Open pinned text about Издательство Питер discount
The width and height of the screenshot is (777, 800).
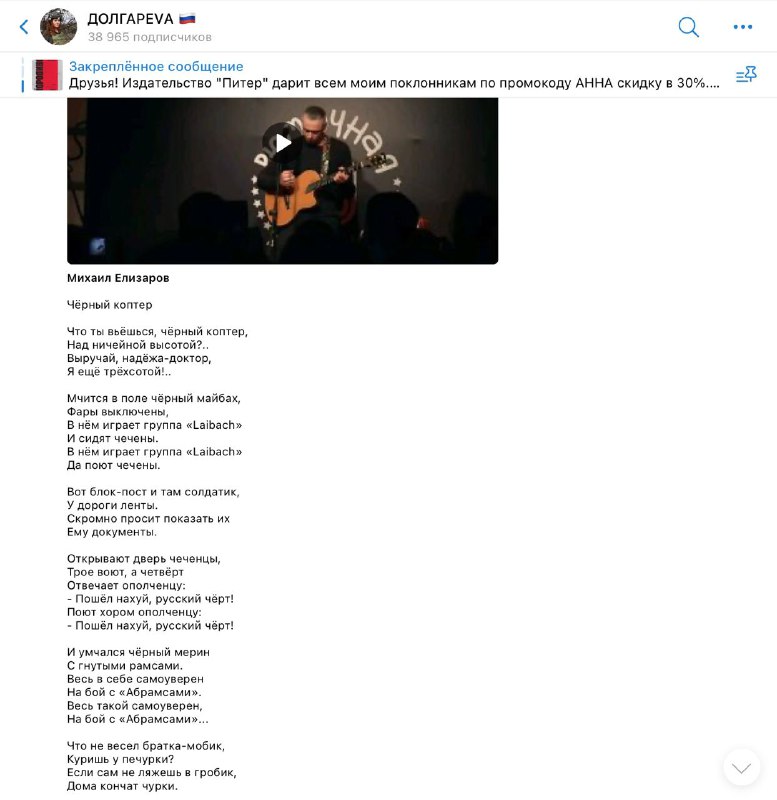pos(394,83)
